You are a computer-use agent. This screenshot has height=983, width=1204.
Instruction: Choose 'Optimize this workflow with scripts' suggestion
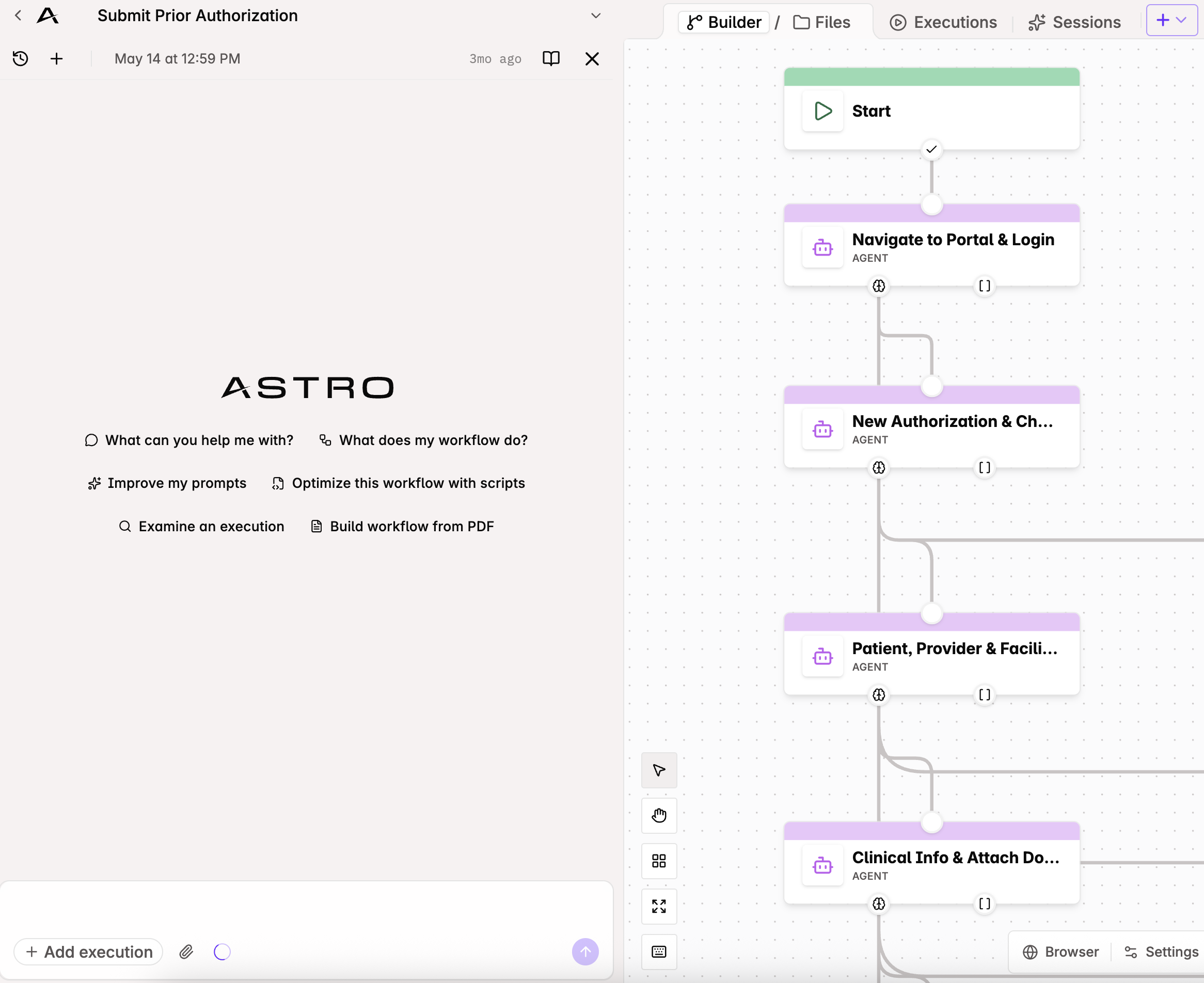398,483
